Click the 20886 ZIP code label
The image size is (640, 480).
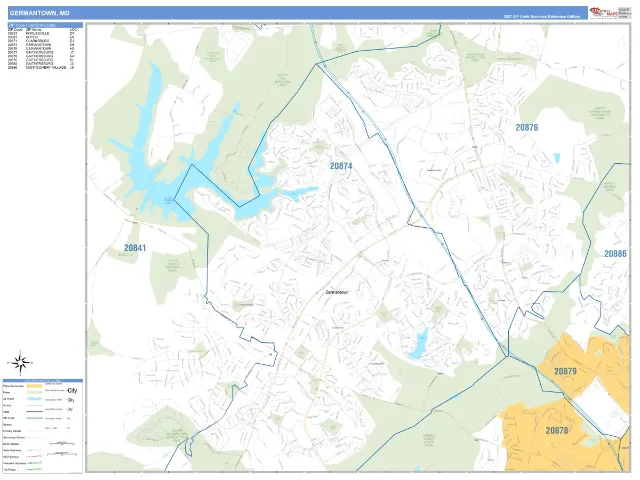(x=615, y=253)
